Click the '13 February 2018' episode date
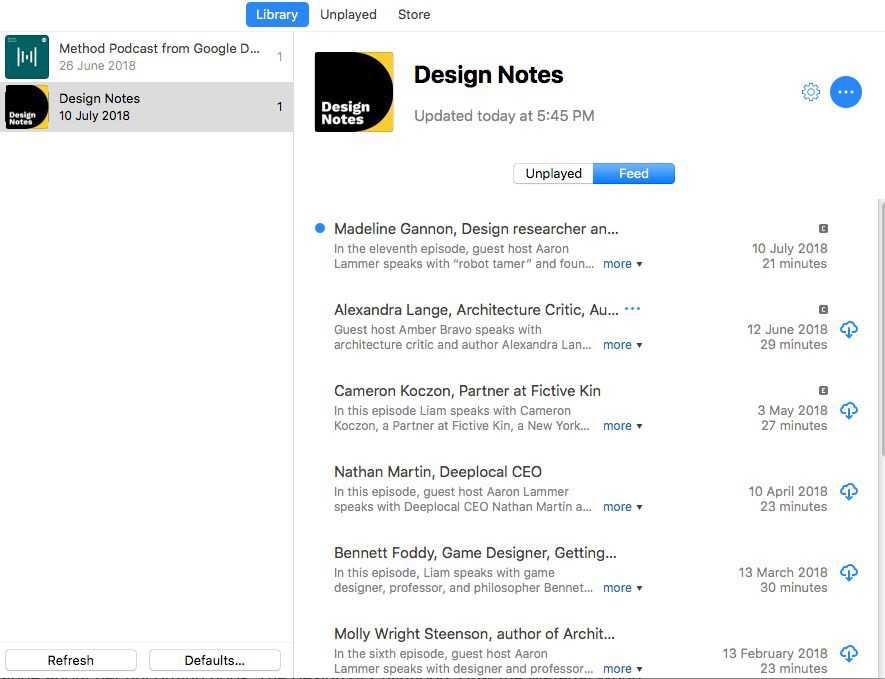The width and height of the screenshot is (885, 679). point(775,653)
